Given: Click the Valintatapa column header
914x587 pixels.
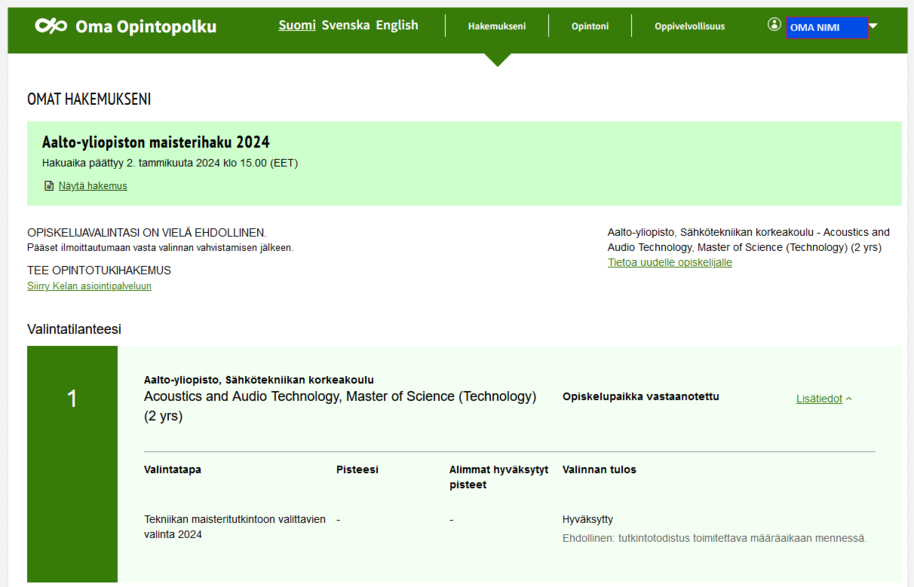Looking at the screenshot, I should pyautogui.click(x=173, y=469).
